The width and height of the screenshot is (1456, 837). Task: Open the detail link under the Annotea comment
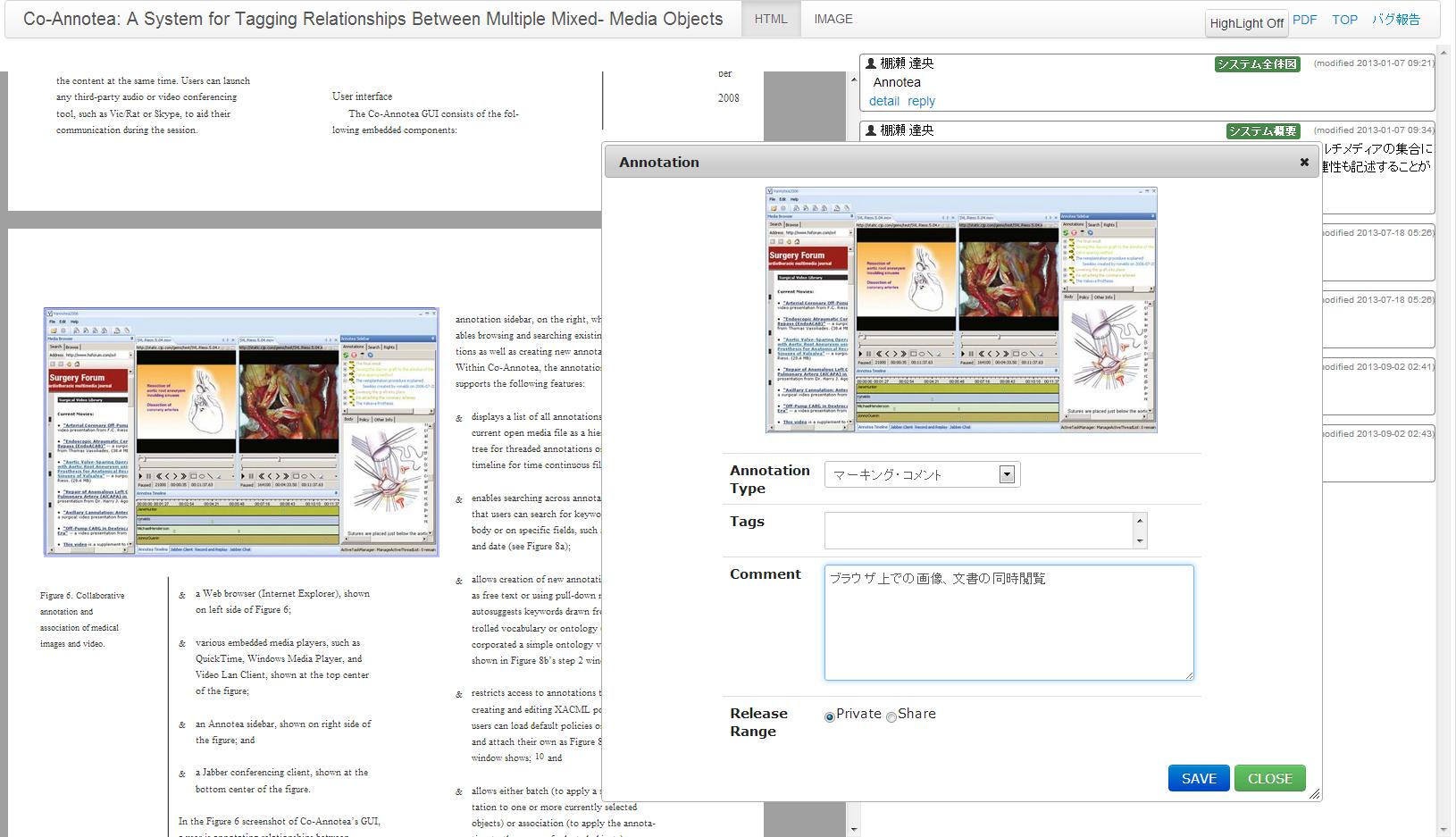click(x=884, y=101)
